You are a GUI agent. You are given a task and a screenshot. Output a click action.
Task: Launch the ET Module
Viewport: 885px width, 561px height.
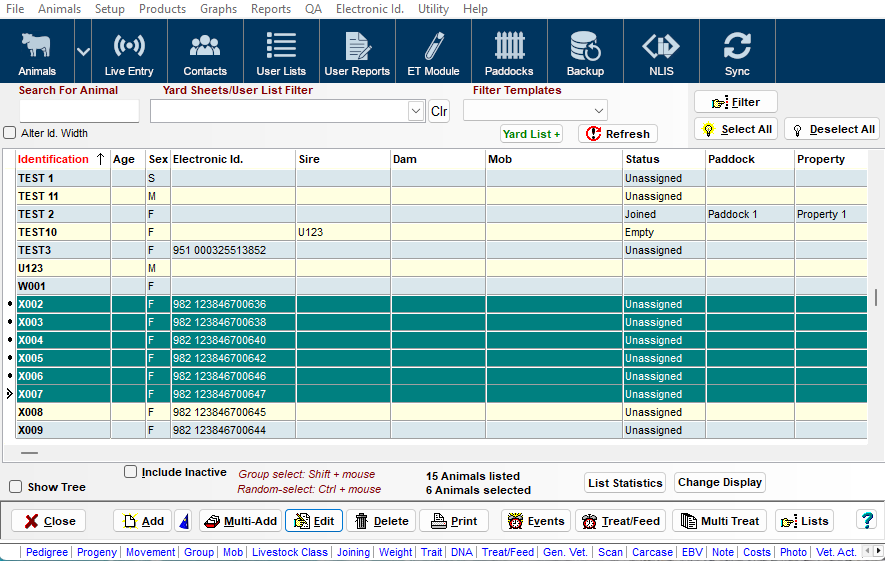click(x=433, y=54)
